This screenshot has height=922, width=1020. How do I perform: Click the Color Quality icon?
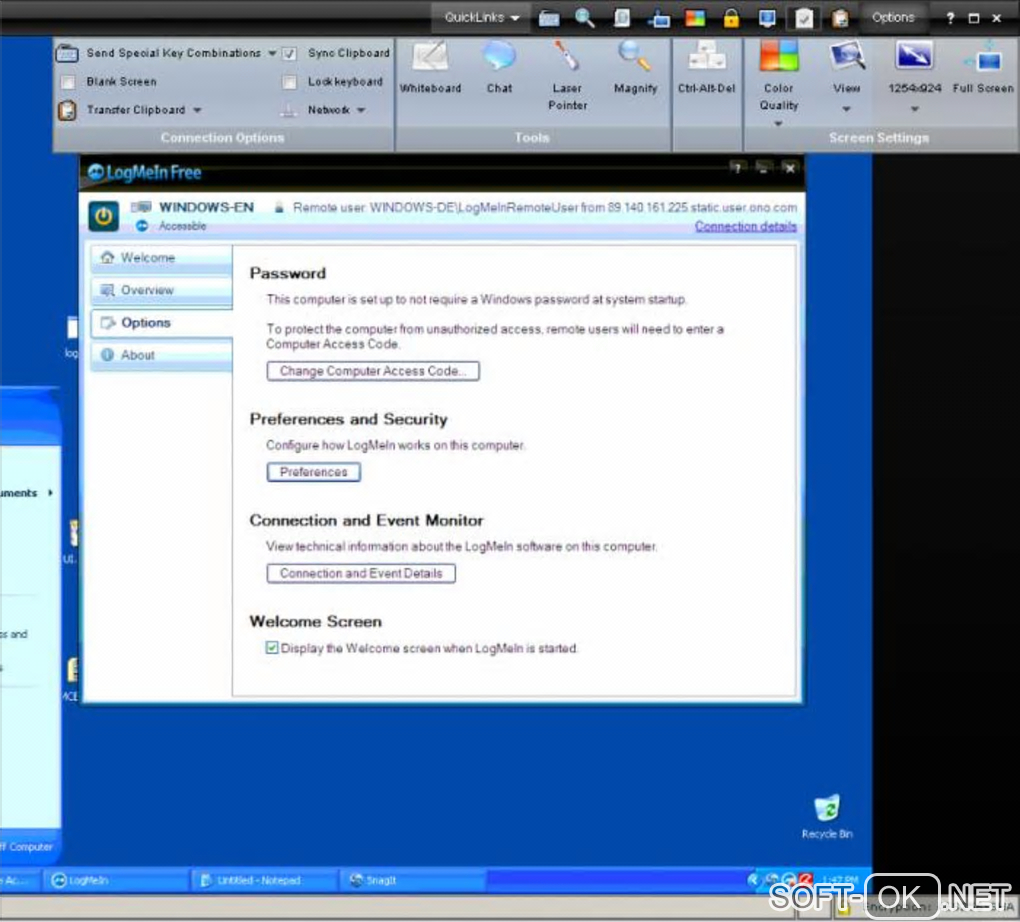pyautogui.click(x=778, y=56)
